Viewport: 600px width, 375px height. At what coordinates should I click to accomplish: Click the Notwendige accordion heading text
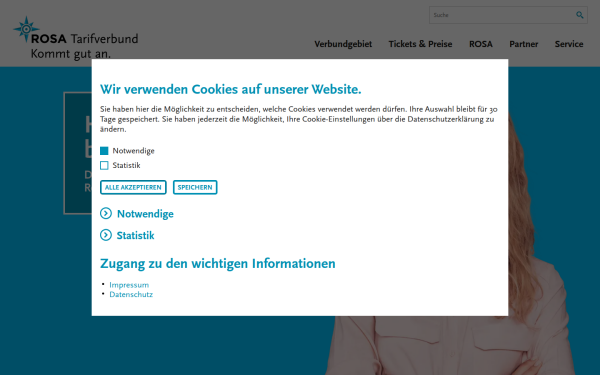145,214
